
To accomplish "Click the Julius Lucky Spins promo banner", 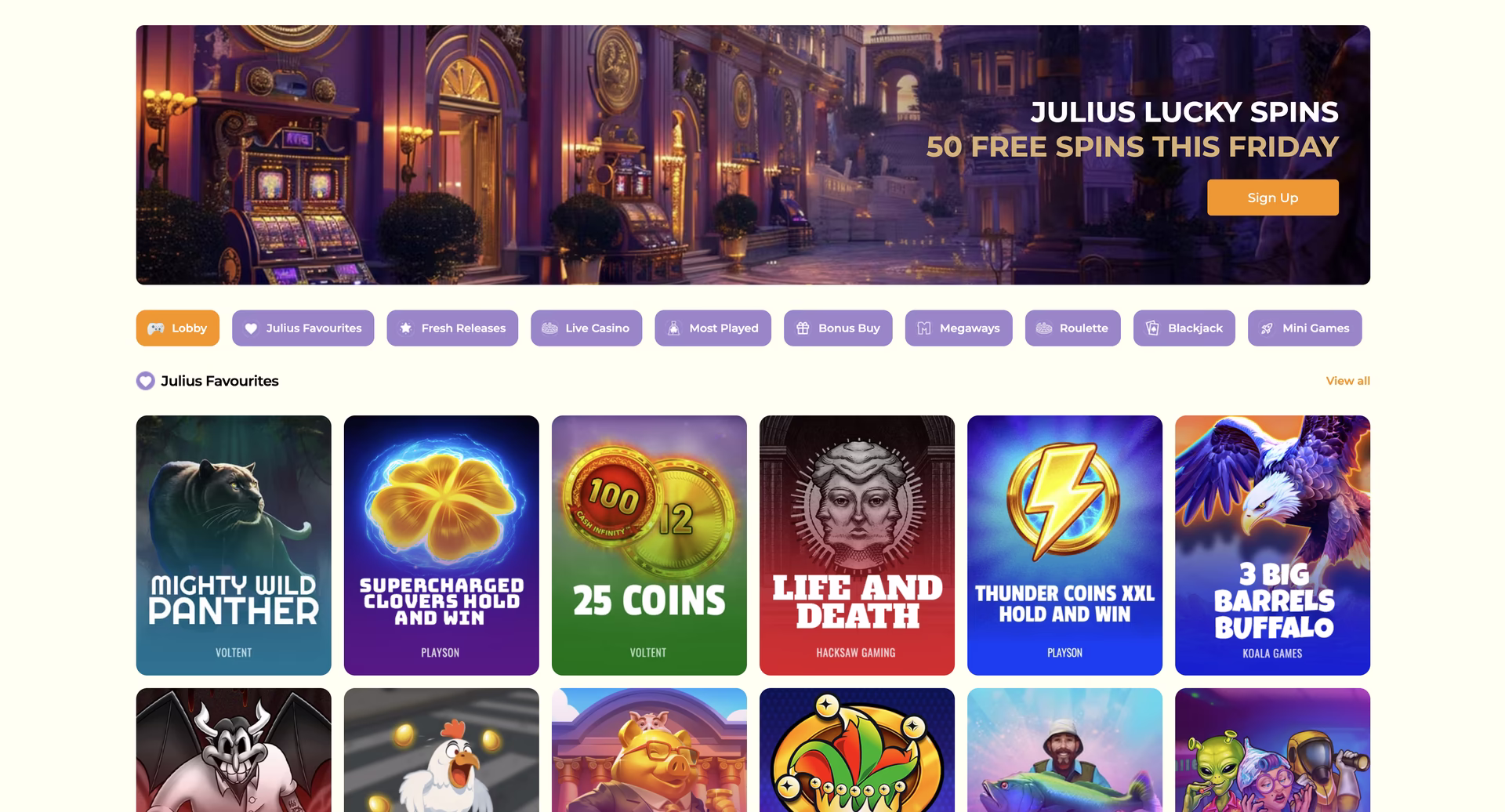I will [x=752, y=154].
